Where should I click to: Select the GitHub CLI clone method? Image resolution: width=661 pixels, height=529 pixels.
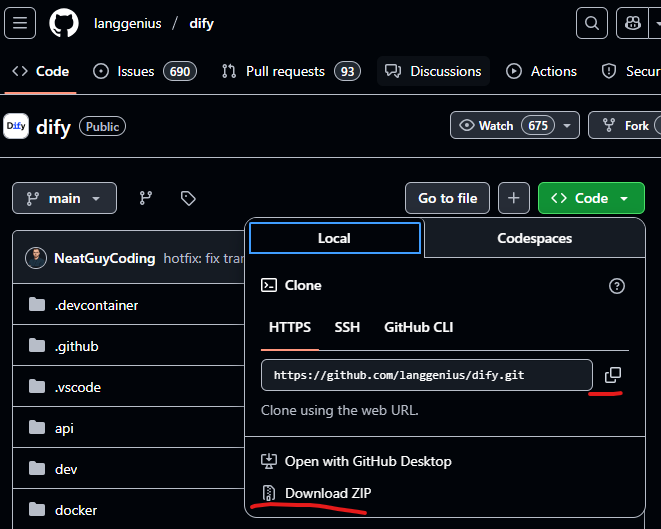click(x=419, y=328)
